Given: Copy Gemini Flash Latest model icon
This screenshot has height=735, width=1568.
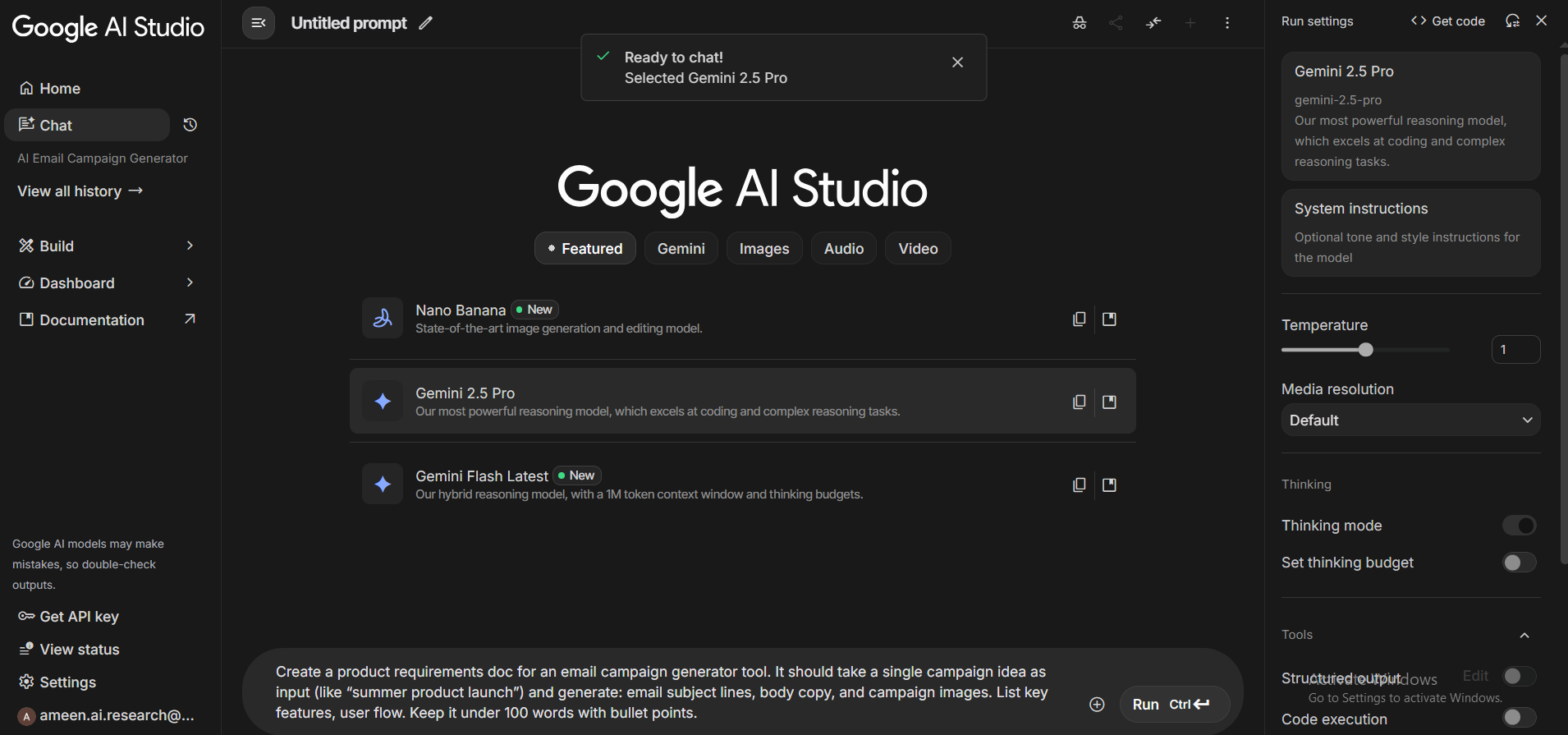Looking at the screenshot, I should [1080, 485].
